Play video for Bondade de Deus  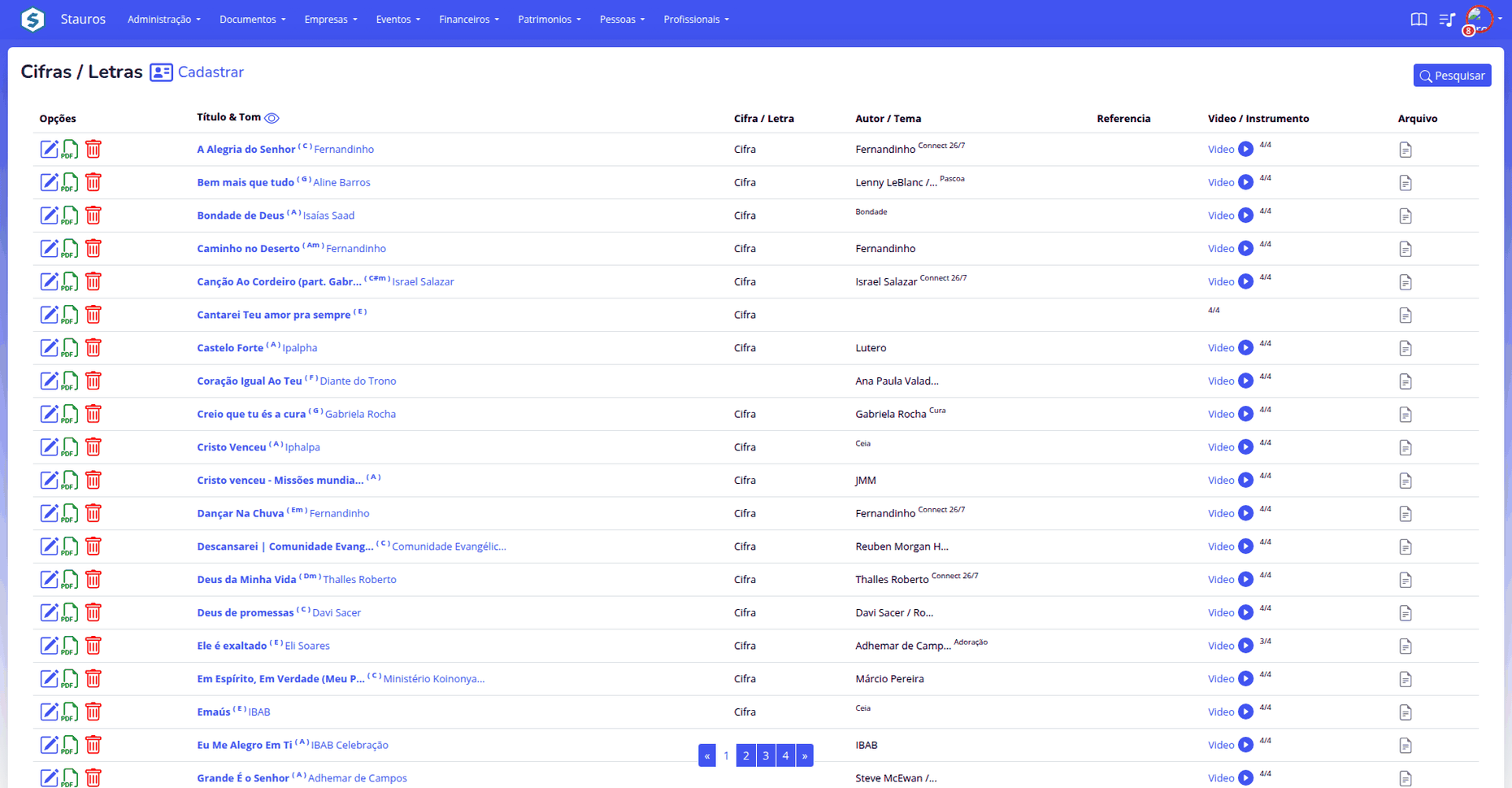click(1245, 216)
